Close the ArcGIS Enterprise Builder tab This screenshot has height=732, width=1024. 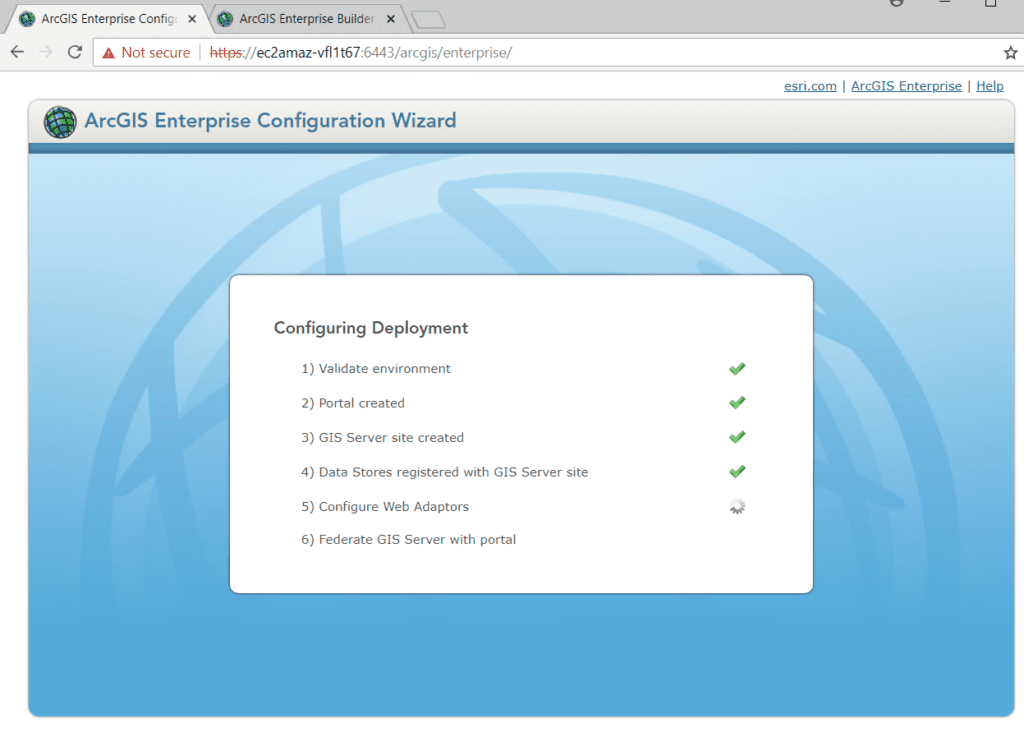[x=391, y=19]
